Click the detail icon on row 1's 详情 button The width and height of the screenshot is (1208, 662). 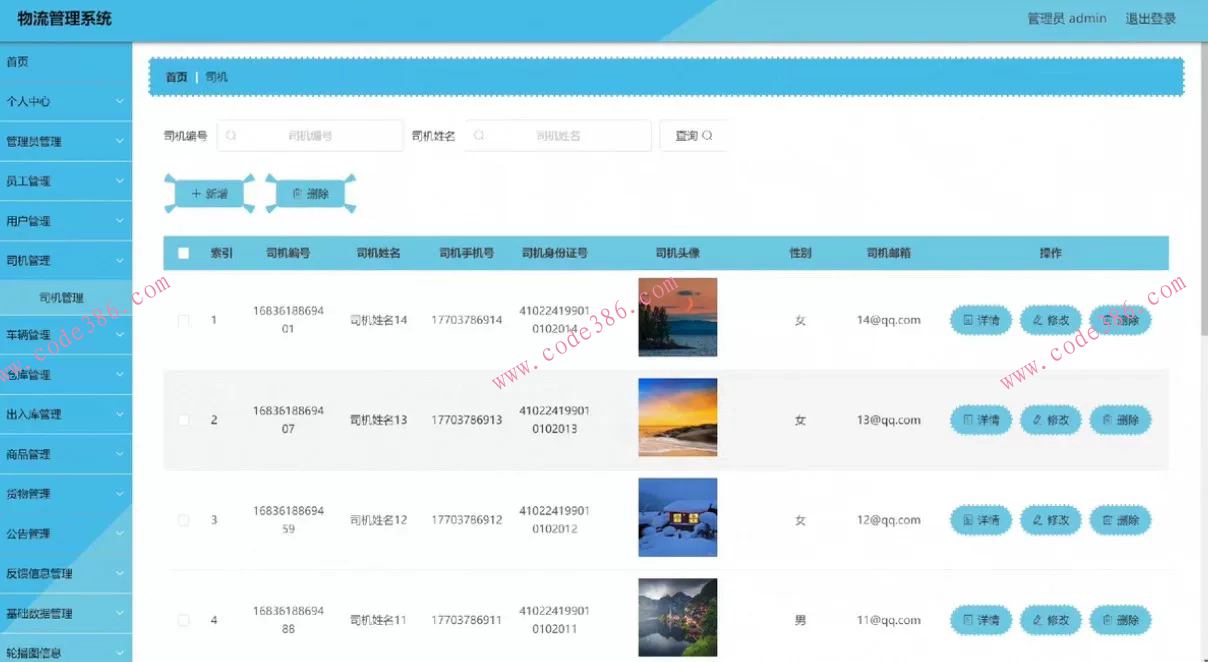[x=967, y=319]
